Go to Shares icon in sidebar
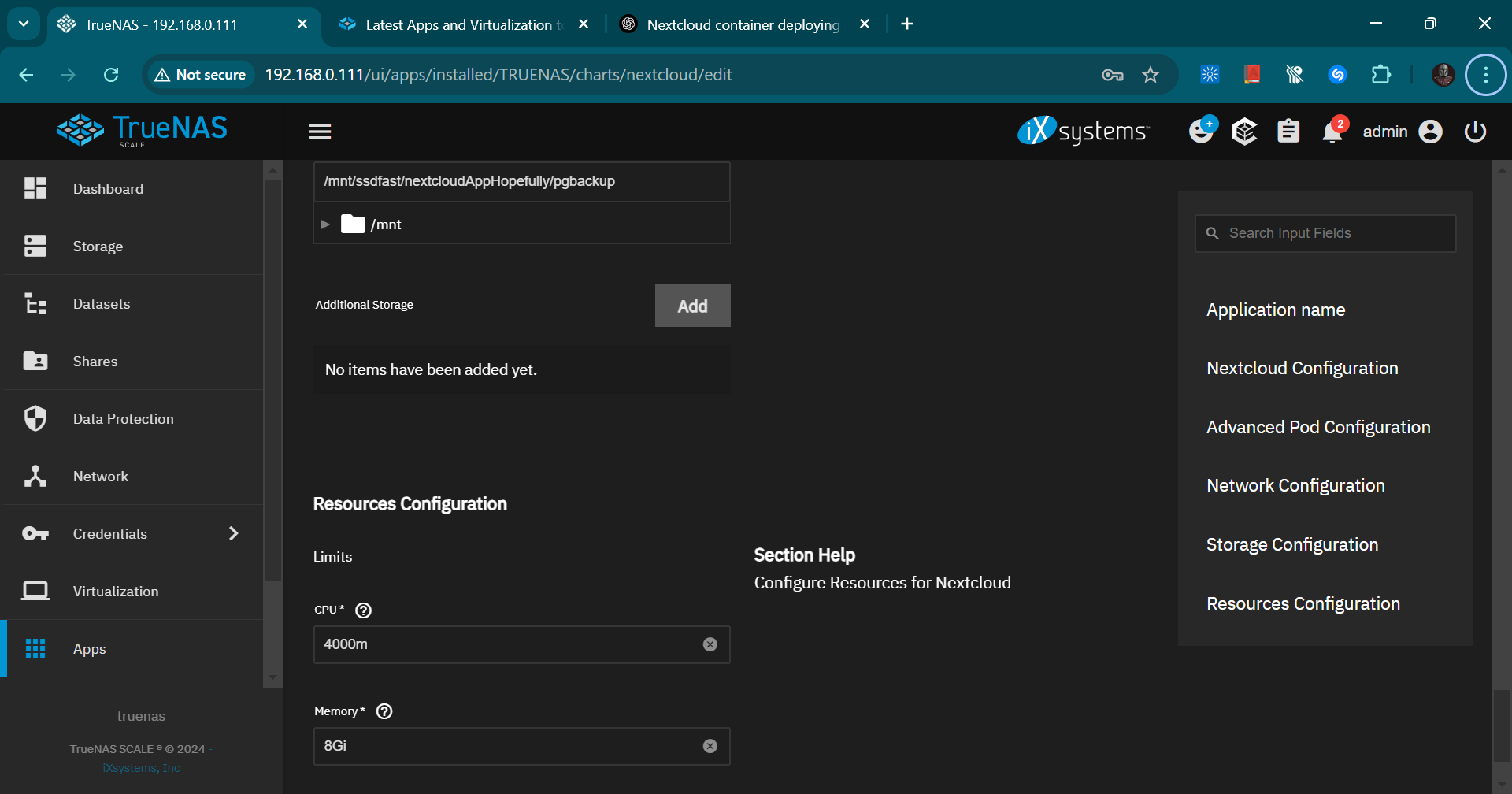The height and width of the screenshot is (794, 1512). pyautogui.click(x=35, y=361)
